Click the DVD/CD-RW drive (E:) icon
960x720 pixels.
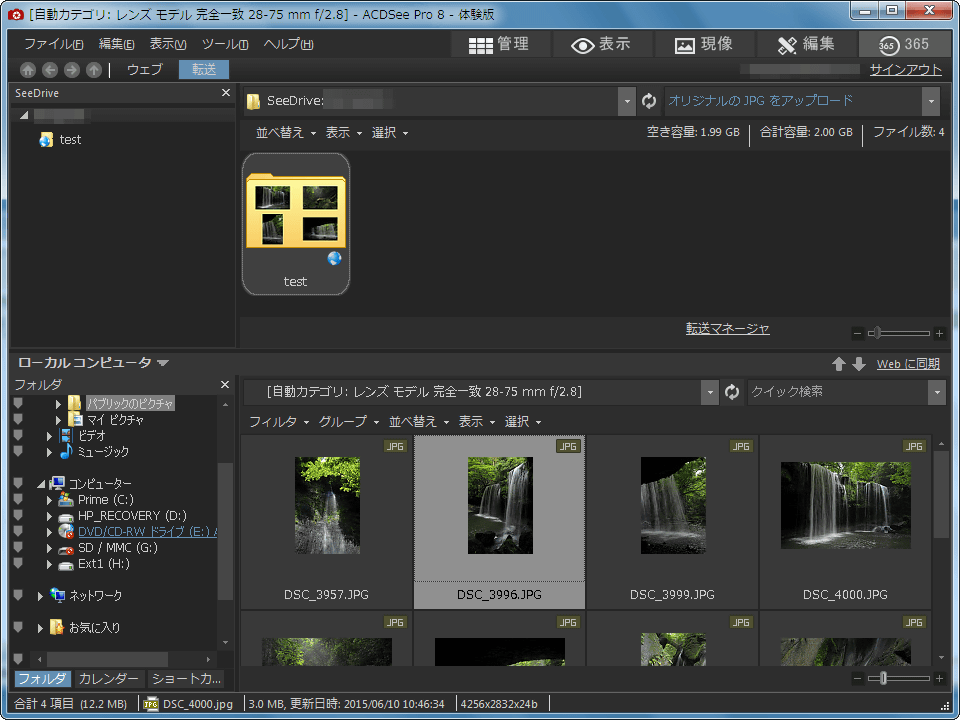pyautogui.click(x=65, y=531)
